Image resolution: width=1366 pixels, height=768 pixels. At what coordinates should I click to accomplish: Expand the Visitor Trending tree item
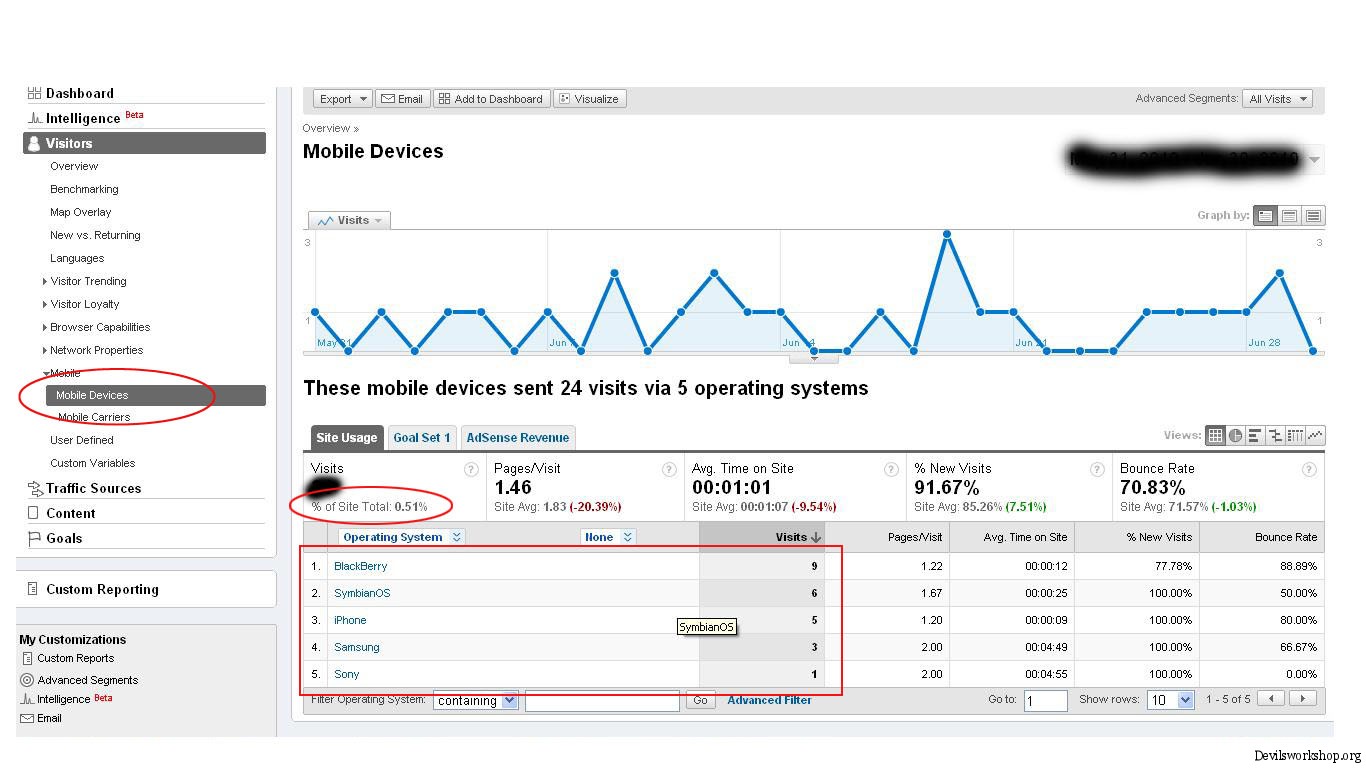click(45, 282)
